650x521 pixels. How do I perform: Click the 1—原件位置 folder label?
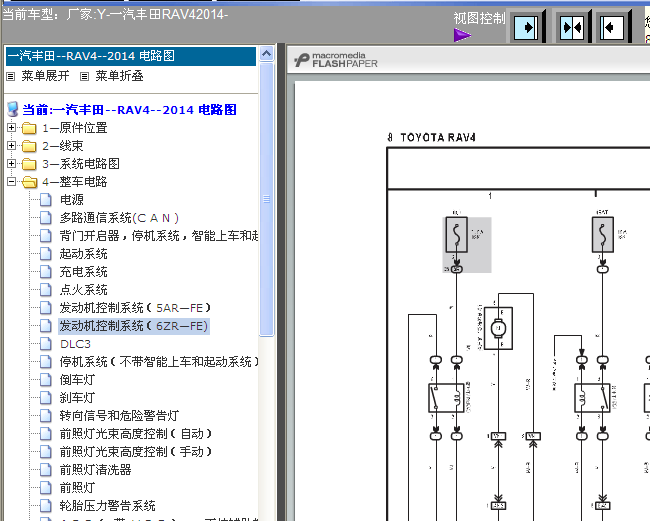click(75, 128)
